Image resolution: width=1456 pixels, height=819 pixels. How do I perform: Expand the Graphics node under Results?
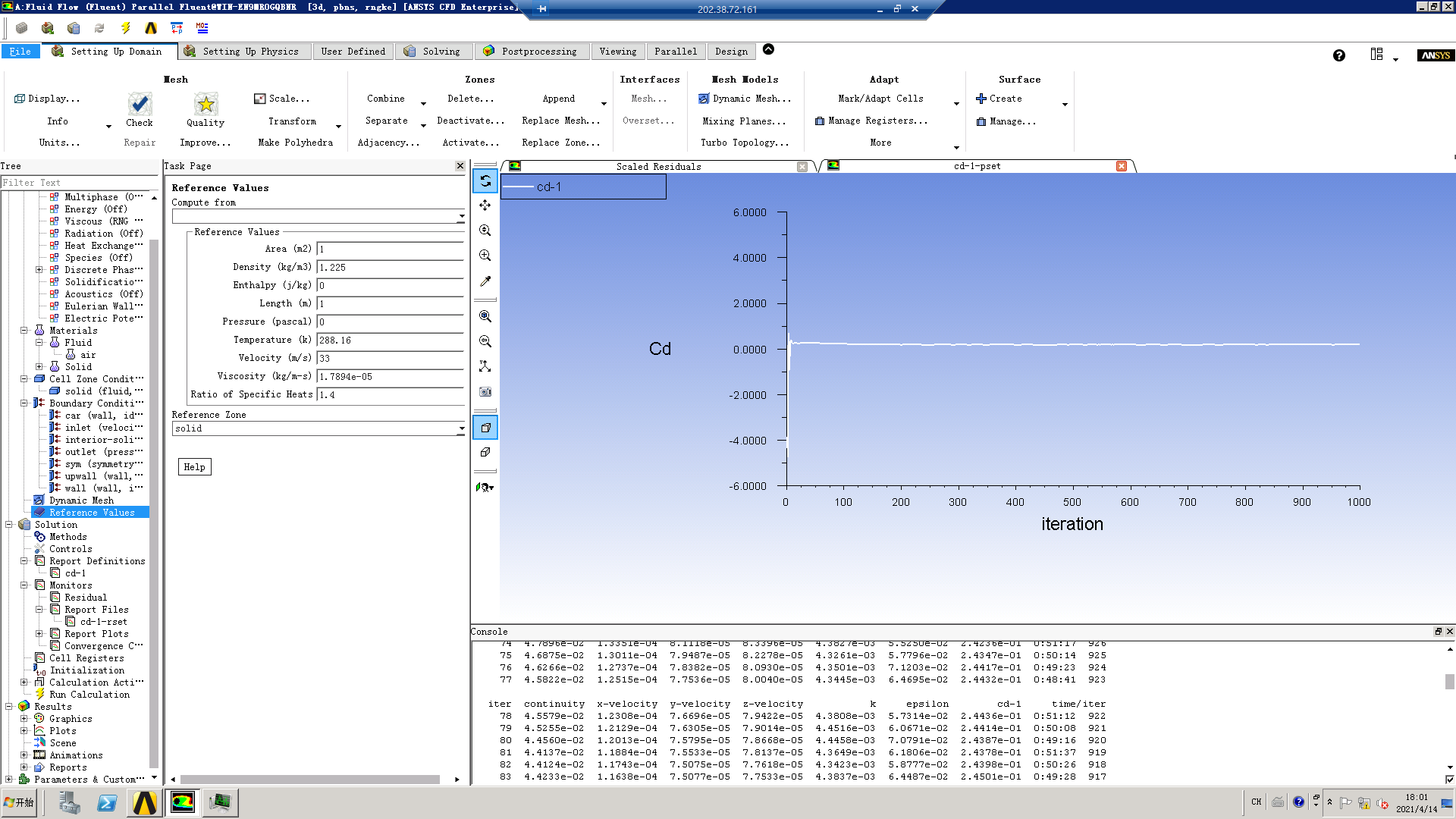(24, 719)
